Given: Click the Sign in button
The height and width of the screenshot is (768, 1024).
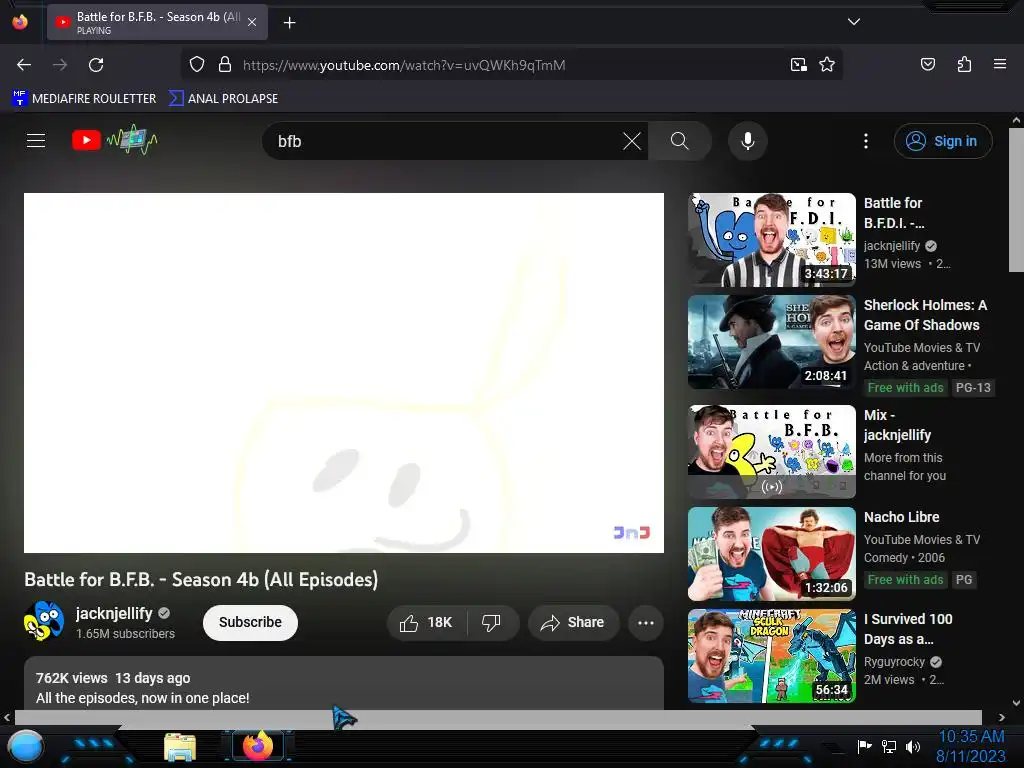Looking at the screenshot, I should 943,141.
